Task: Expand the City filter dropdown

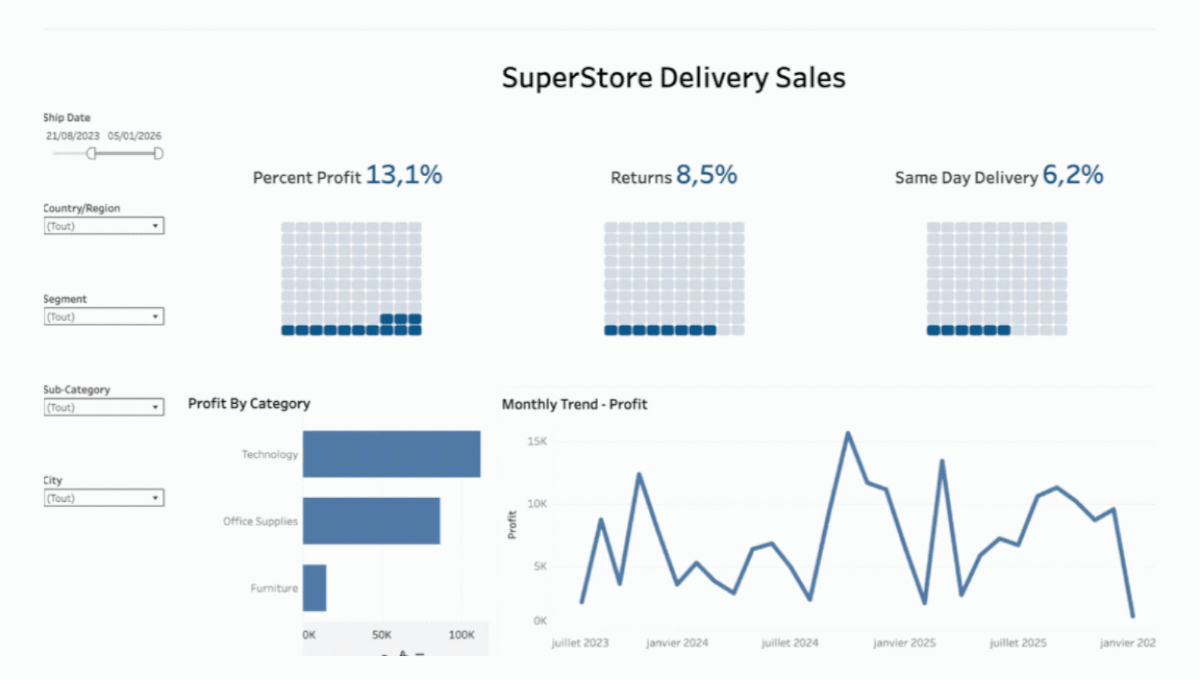Action: click(x=104, y=498)
